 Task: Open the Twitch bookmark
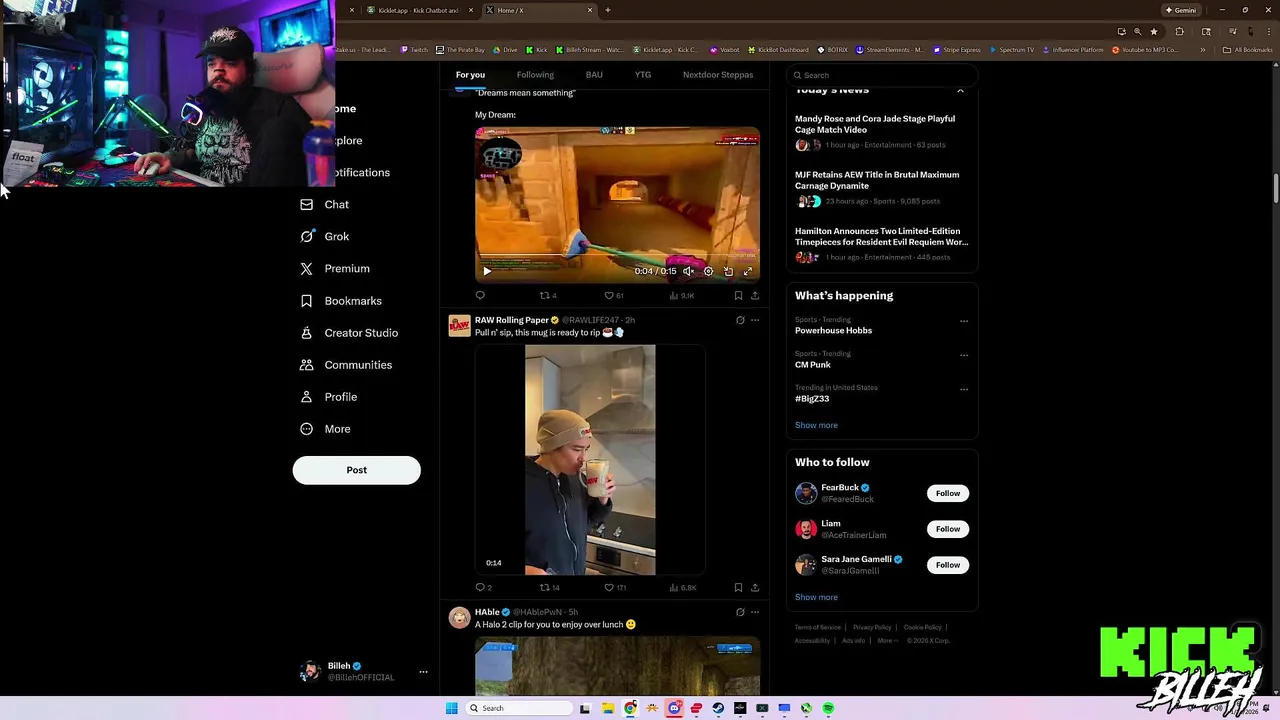[x=414, y=50]
